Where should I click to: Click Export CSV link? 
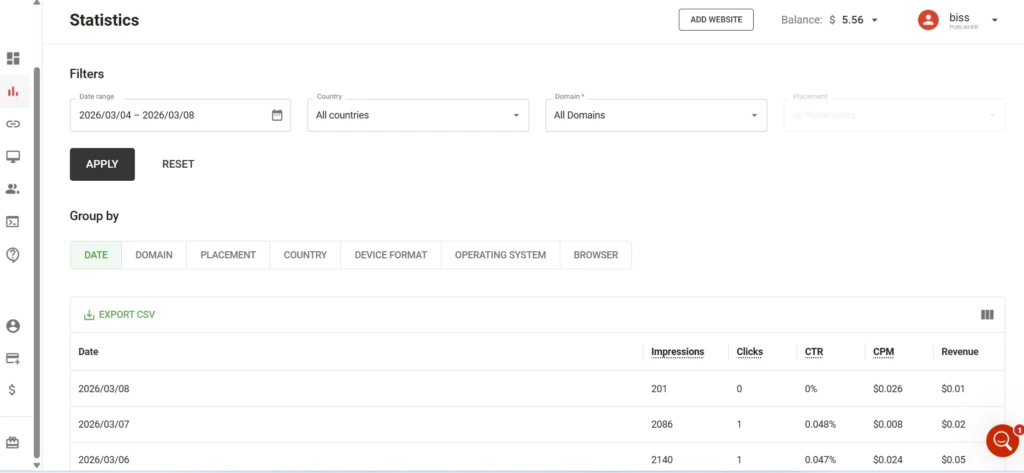point(119,315)
